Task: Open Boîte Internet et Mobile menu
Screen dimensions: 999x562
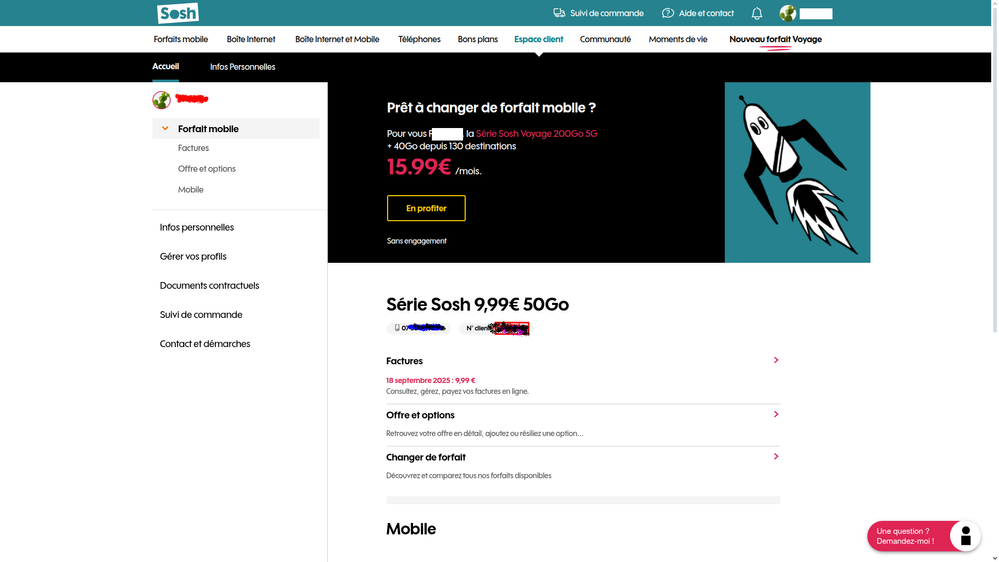Action: [337, 40]
